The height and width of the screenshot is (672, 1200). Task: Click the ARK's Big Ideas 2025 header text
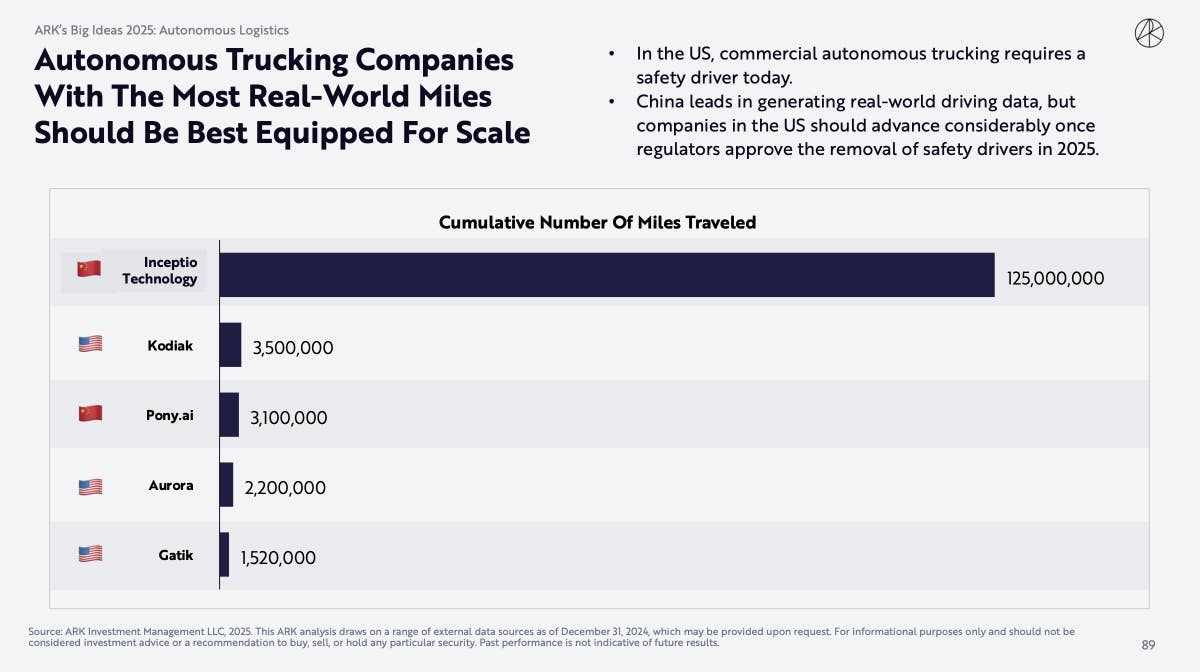pyautogui.click(x=162, y=31)
